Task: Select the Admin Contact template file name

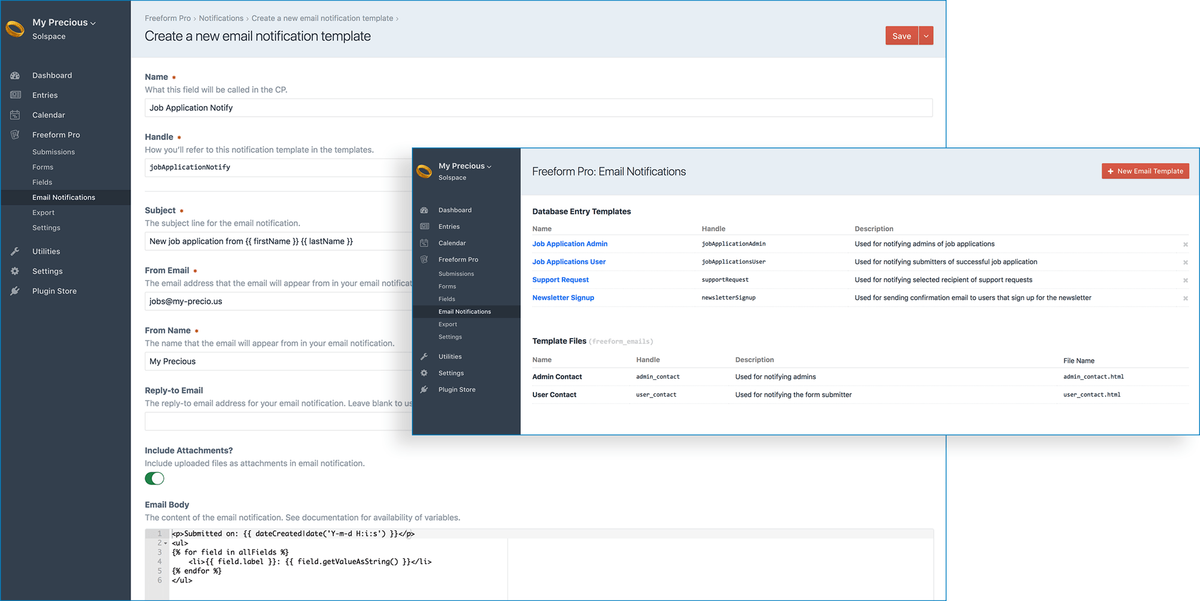Action: tap(557, 377)
